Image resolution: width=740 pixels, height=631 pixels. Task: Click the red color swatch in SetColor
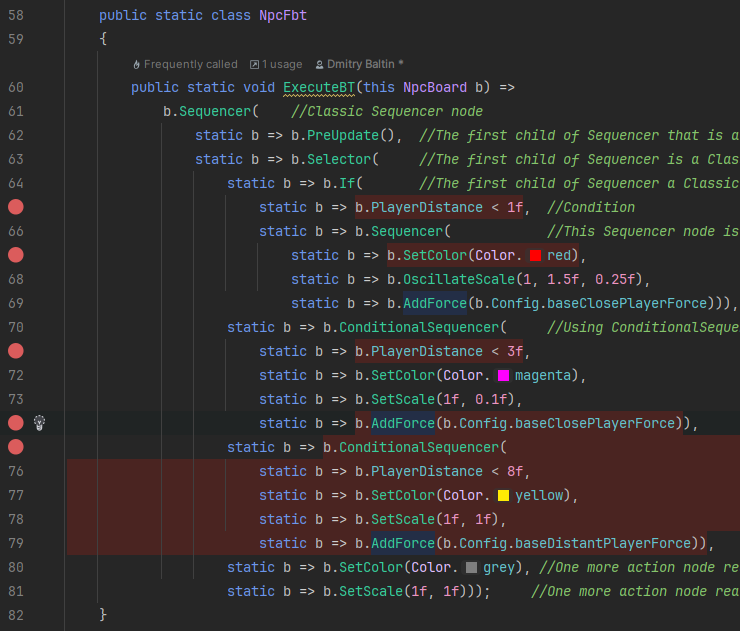point(535,255)
